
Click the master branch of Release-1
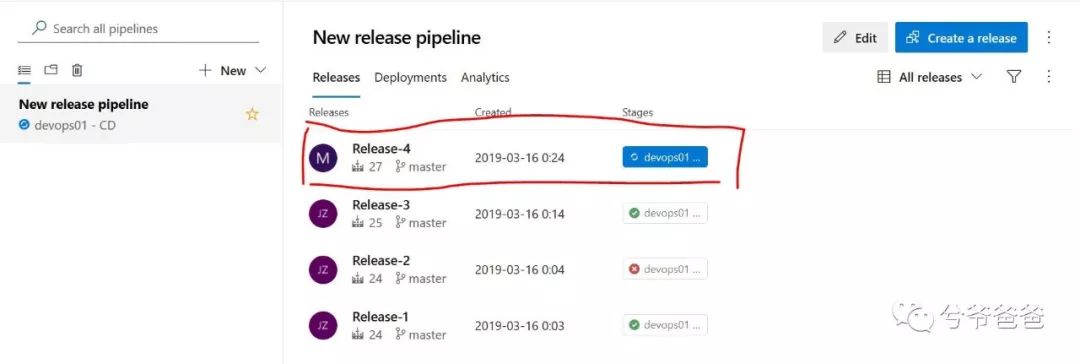pos(421,335)
